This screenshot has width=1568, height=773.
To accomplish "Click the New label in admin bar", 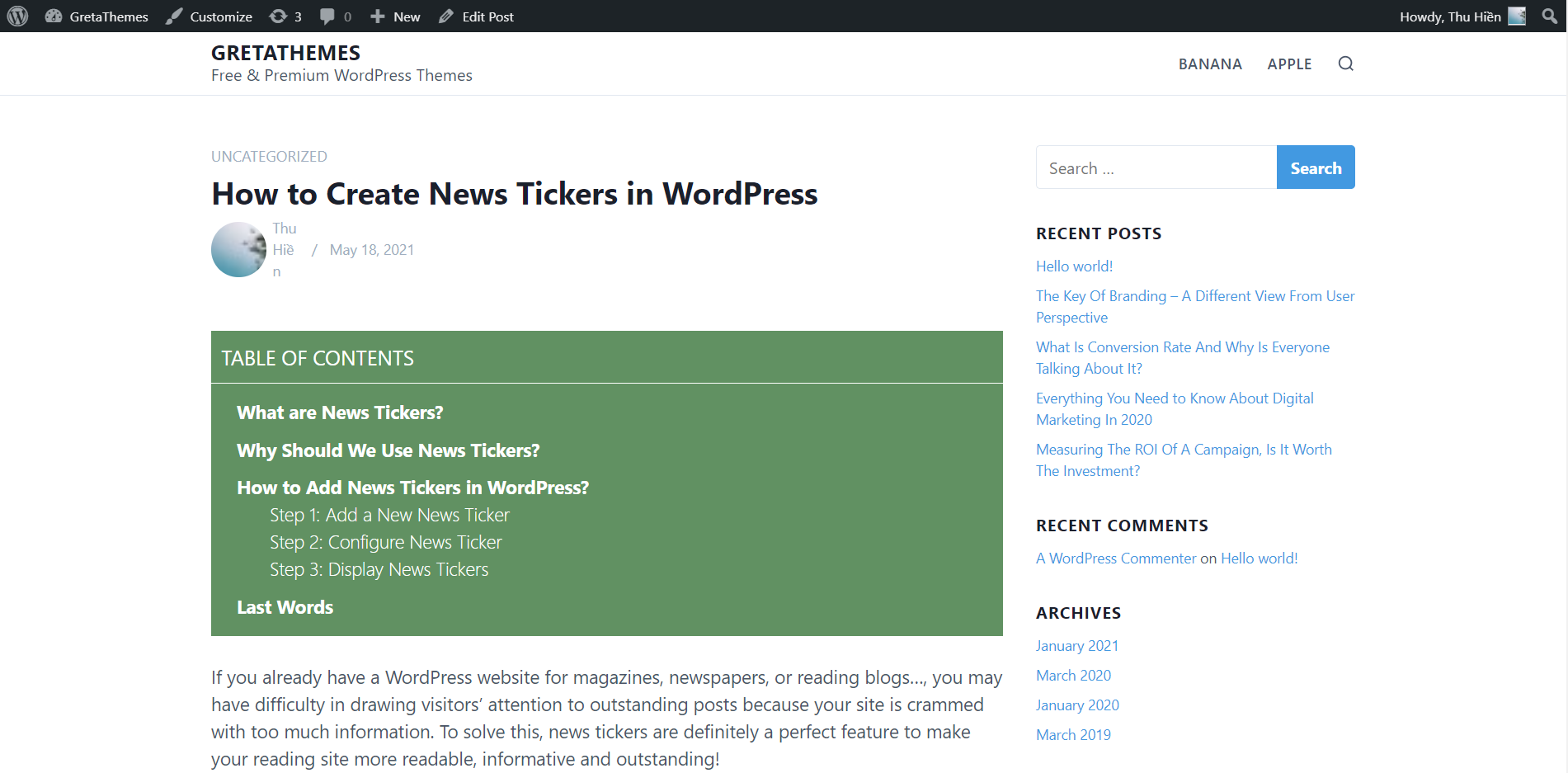I will (407, 16).
